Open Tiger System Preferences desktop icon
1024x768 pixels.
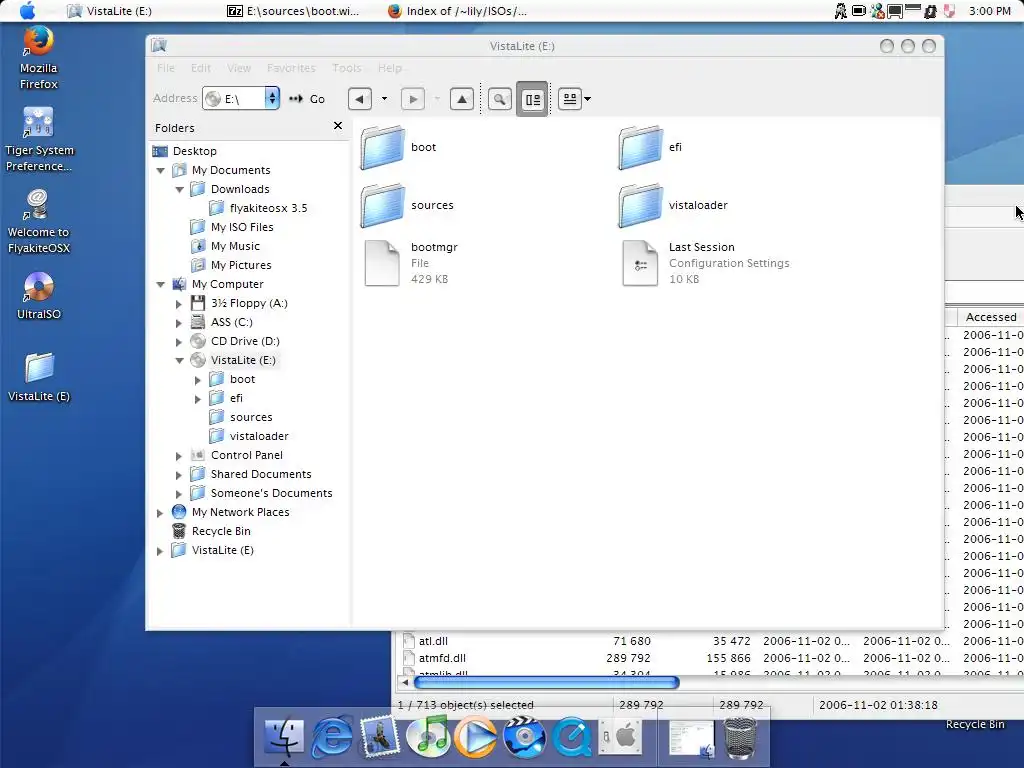[x=39, y=140]
